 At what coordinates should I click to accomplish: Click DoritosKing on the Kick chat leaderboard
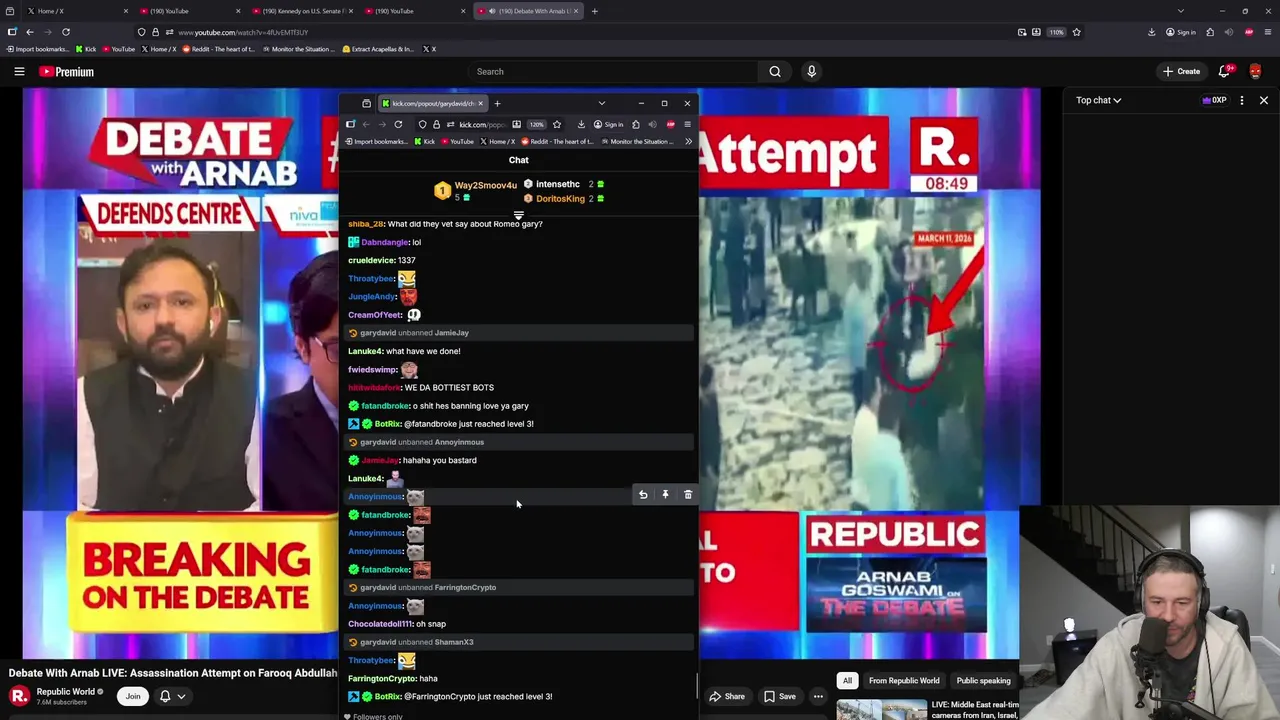(560, 198)
